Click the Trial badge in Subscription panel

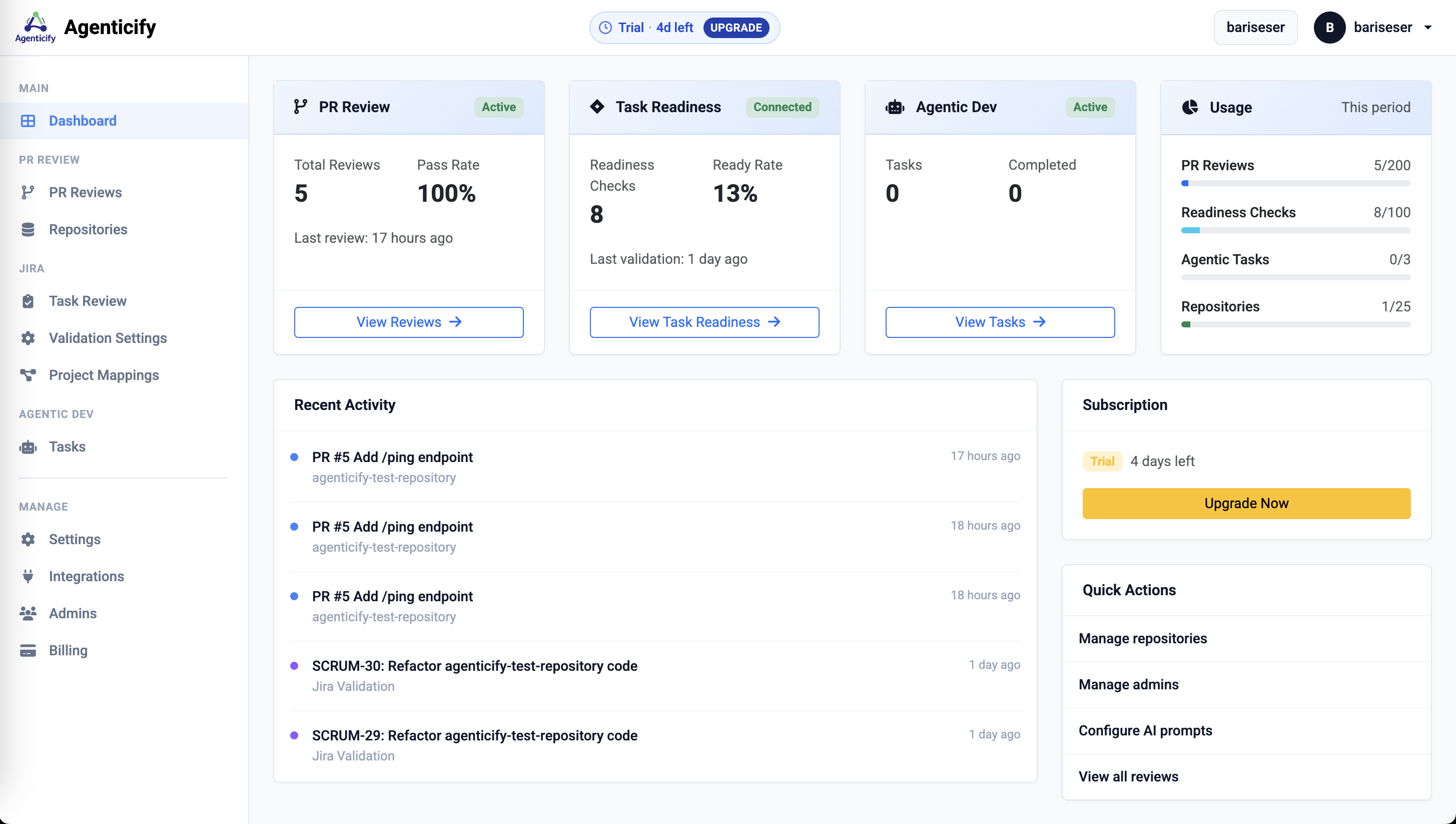tap(1102, 461)
